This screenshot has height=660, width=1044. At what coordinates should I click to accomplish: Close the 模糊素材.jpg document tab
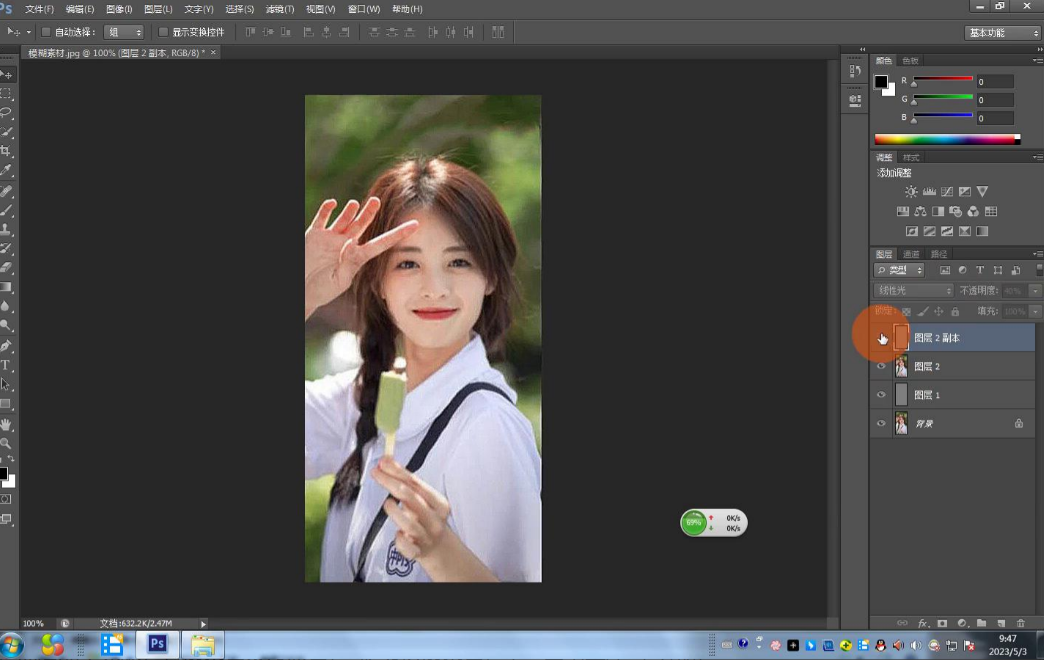213,53
